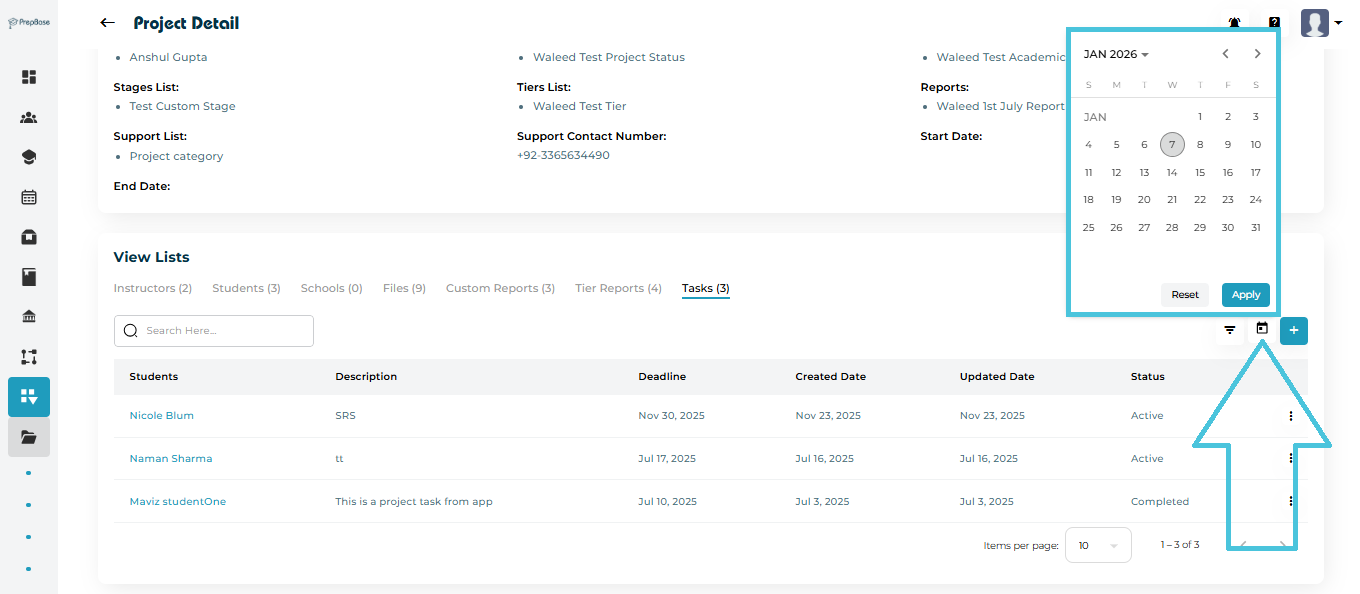Open the items per page dropdown
1360x594 pixels.
pyautogui.click(x=1098, y=545)
